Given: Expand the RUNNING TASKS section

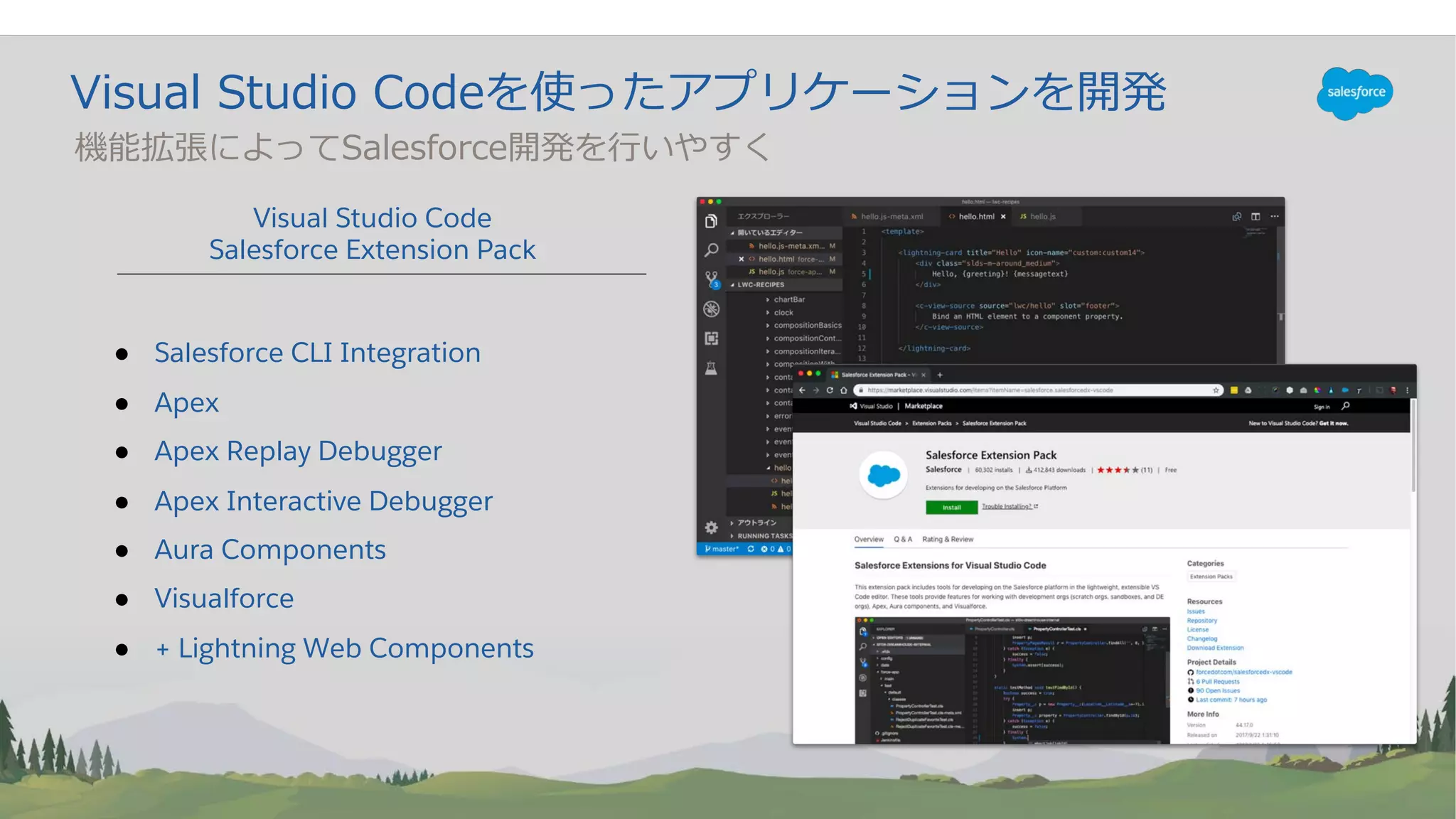Looking at the screenshot, I should 761,536.
